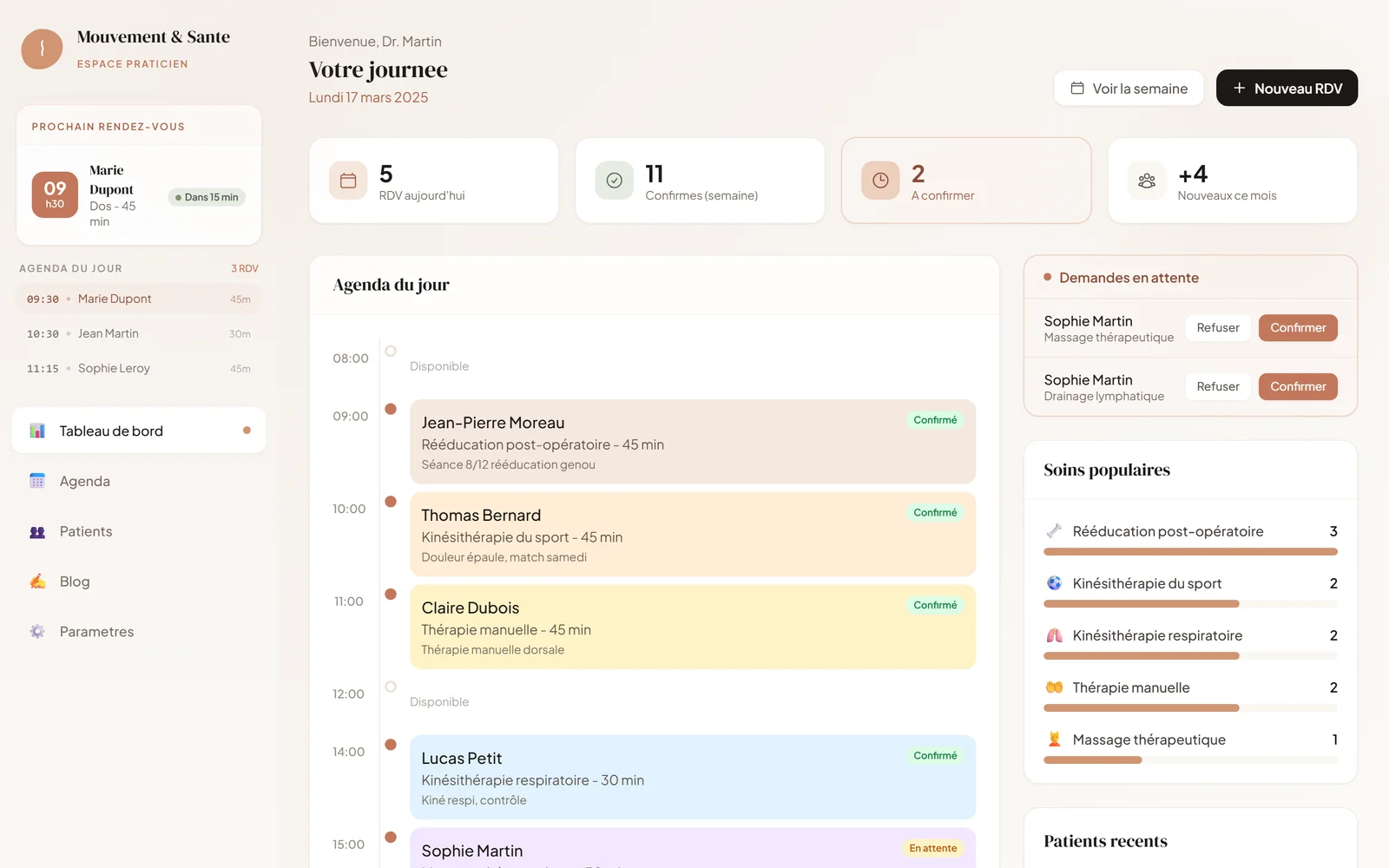Click the clock icon in A confirmer card
The width and height of the screenshot is (1389, 868).
880,181
